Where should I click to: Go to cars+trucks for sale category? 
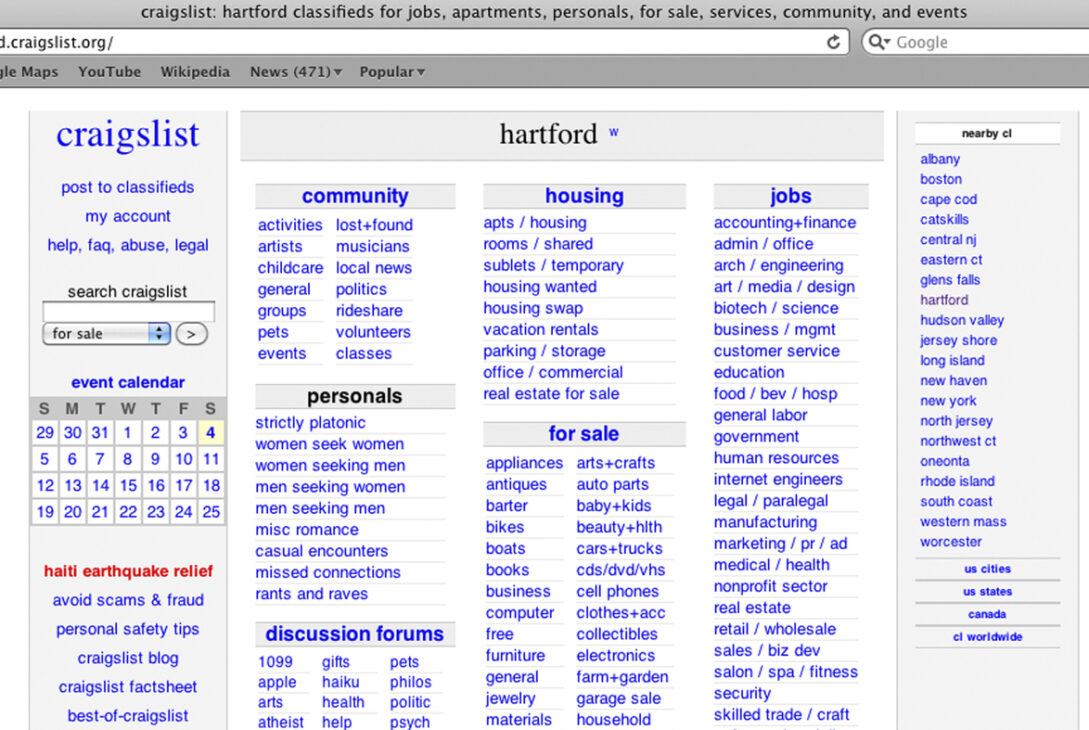619,549
